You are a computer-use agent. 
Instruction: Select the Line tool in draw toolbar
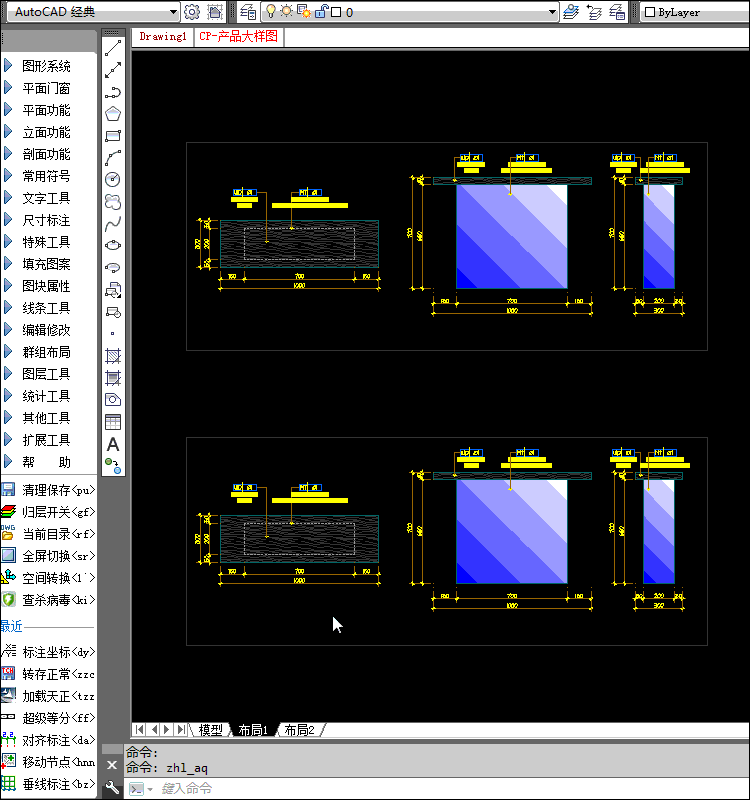click(x=113, y=47)
